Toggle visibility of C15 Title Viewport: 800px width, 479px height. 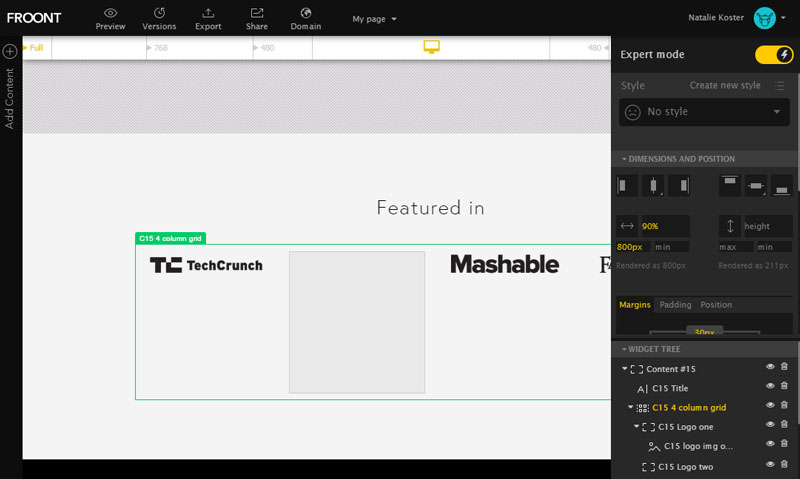click(770, 386)
